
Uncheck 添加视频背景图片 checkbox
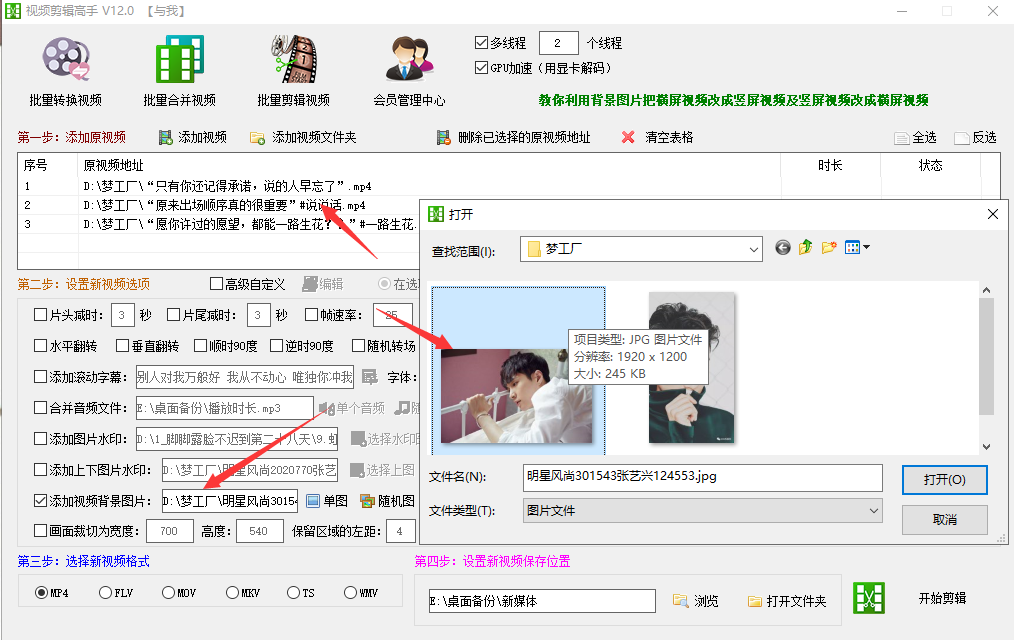(x=40, y=501)
